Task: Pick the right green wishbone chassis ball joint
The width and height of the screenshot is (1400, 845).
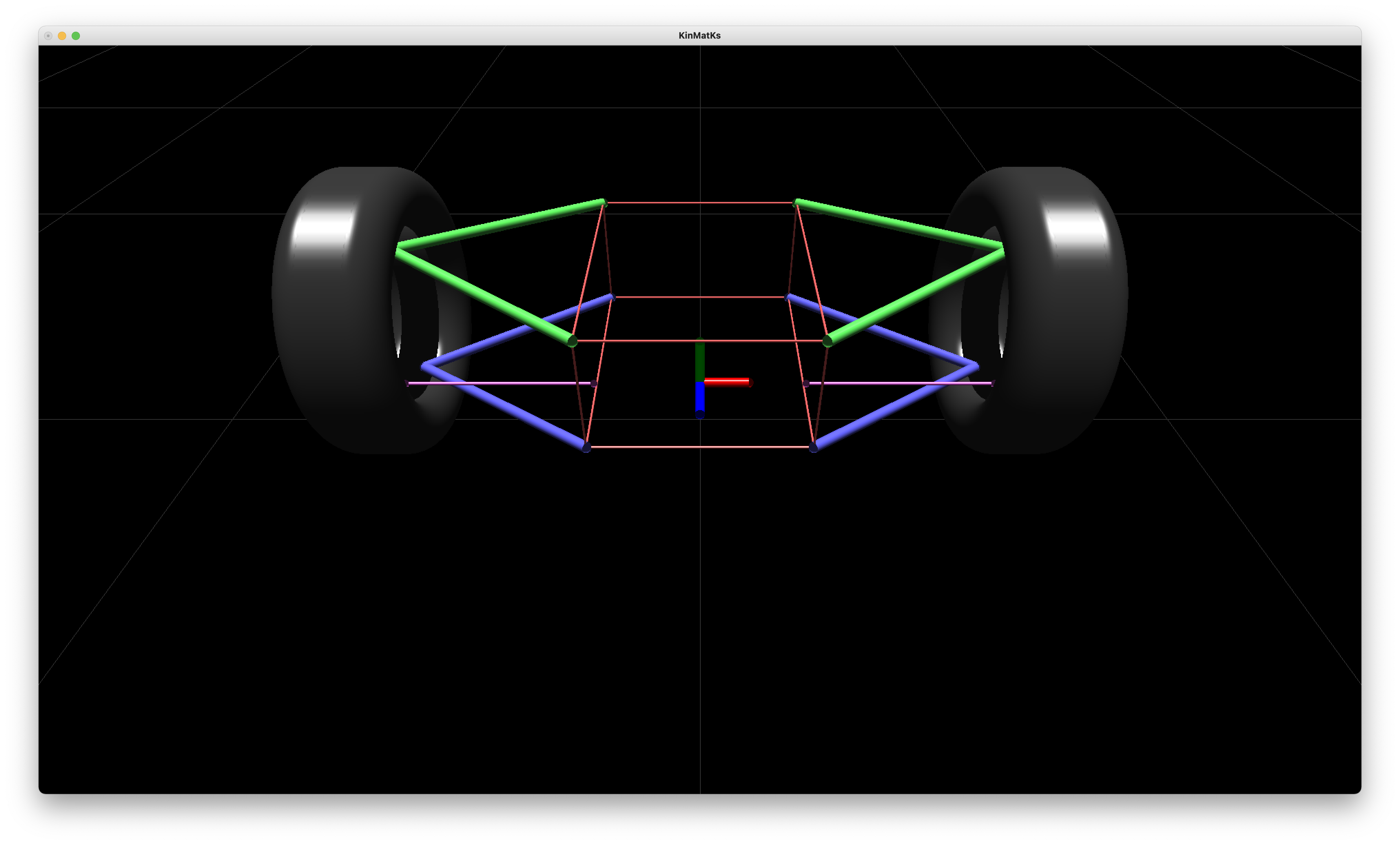Action: 827,341
